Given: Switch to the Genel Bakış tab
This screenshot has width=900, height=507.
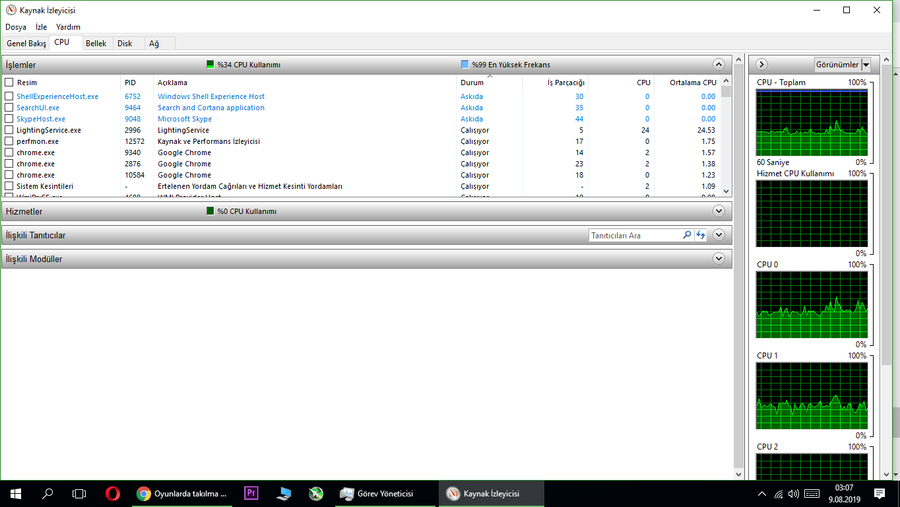Looking at the screenshot, I should (x=26, y=44).
